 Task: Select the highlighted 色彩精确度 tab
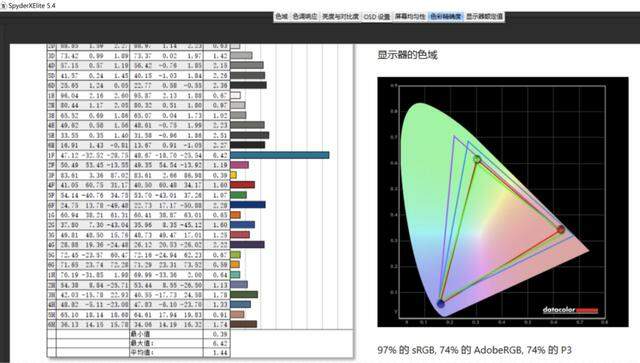pyautogui.click(x=446, y=17)
